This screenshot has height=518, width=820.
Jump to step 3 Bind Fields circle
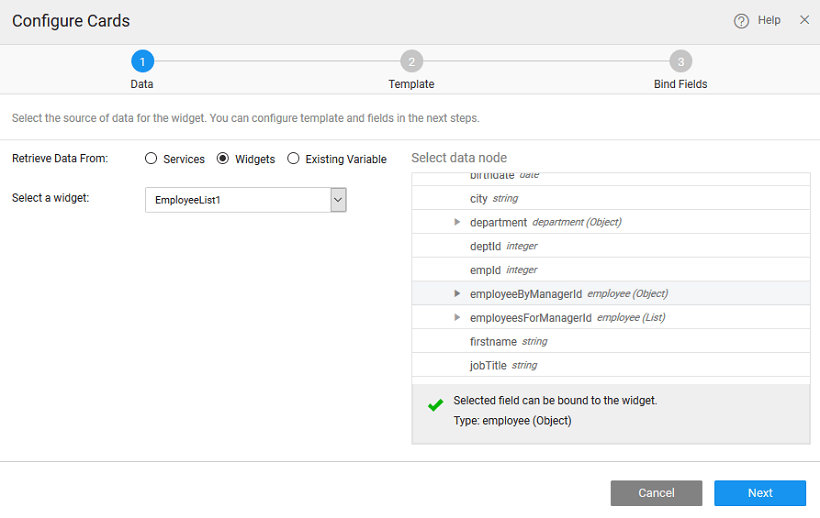680,61
